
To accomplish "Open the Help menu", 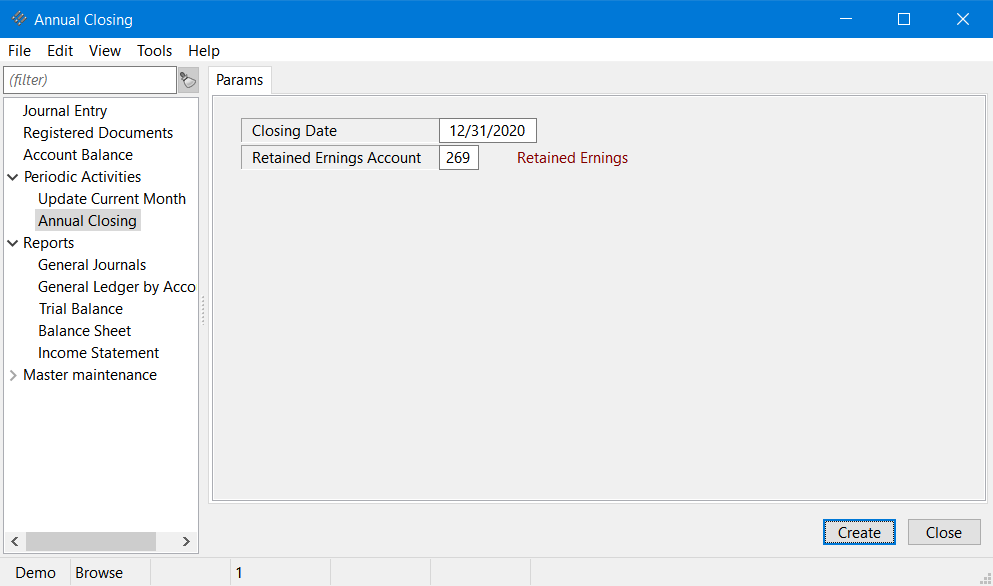I will click(x=203, y=51).
